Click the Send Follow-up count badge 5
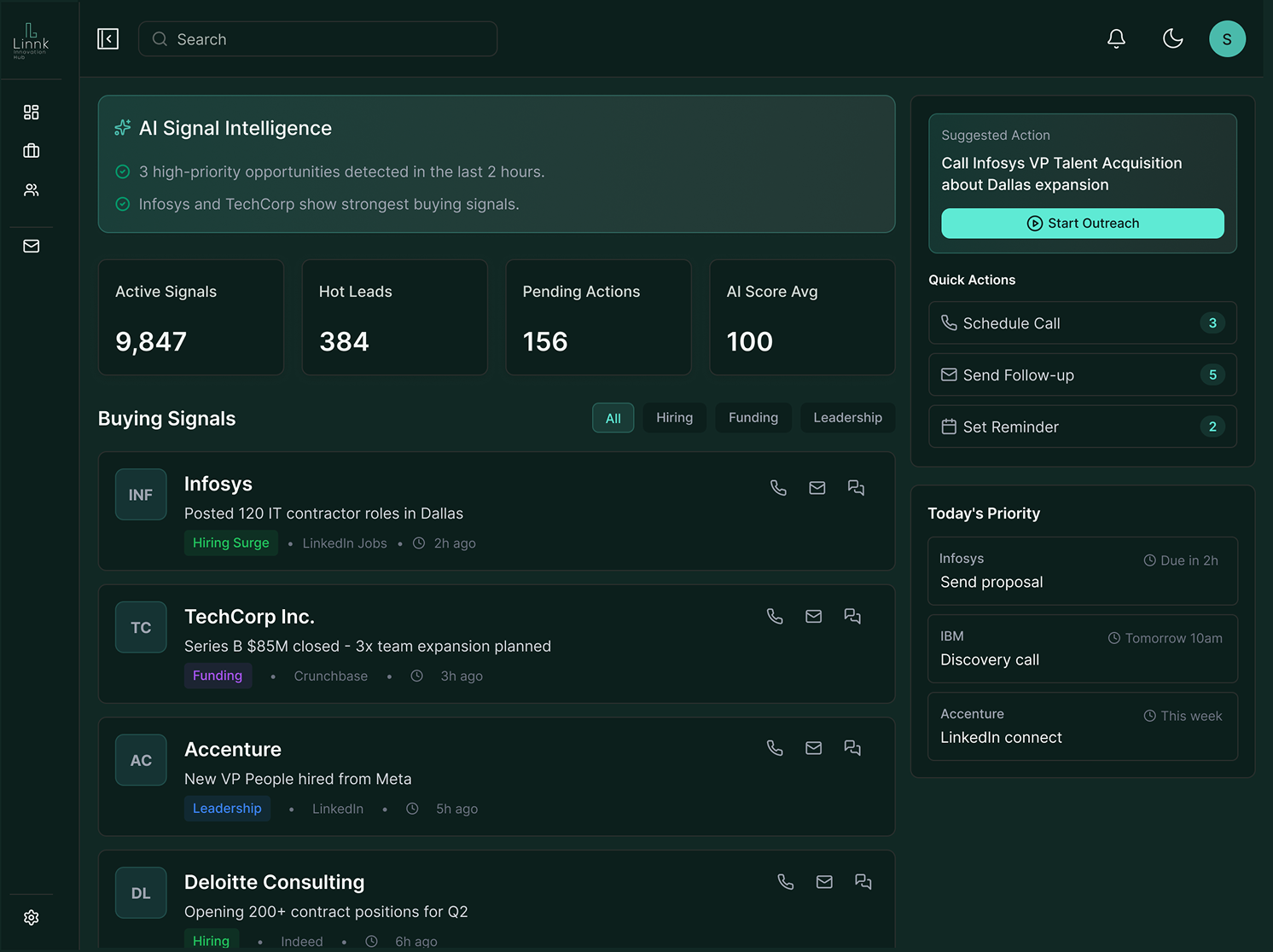The height and width of the screenshot is (952, 1273). pos(1212,375)
